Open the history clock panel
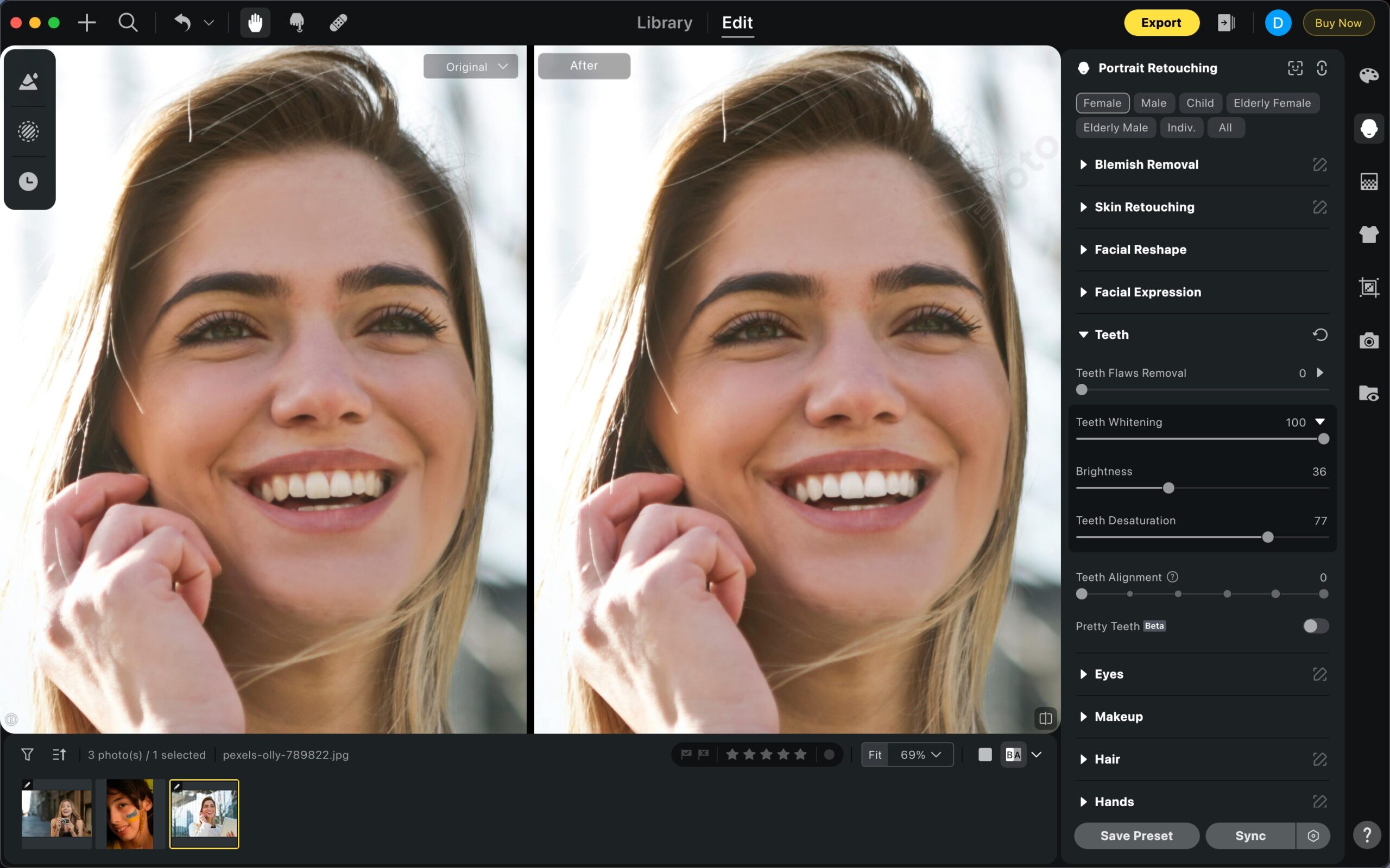Image resolution: width=1390 pixels, height=868 pixels. 28,182
